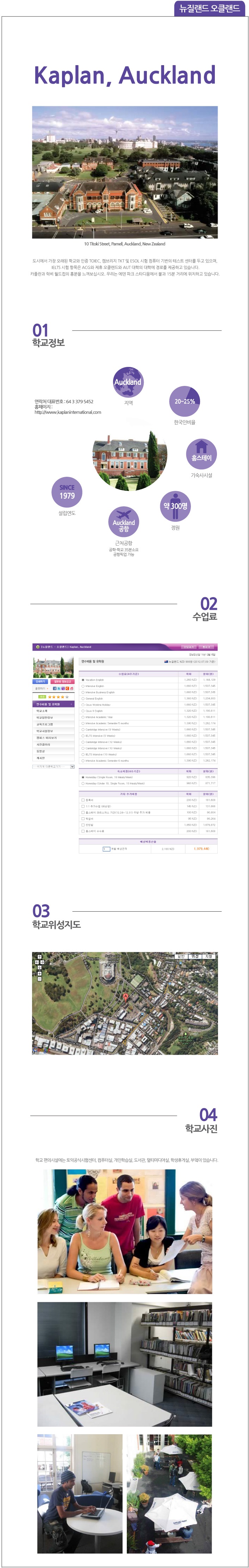Open the 사진갤러리 sidebar item
Image resolution: width=249 pixels, height=1568 pixels.
click(54, 744)
